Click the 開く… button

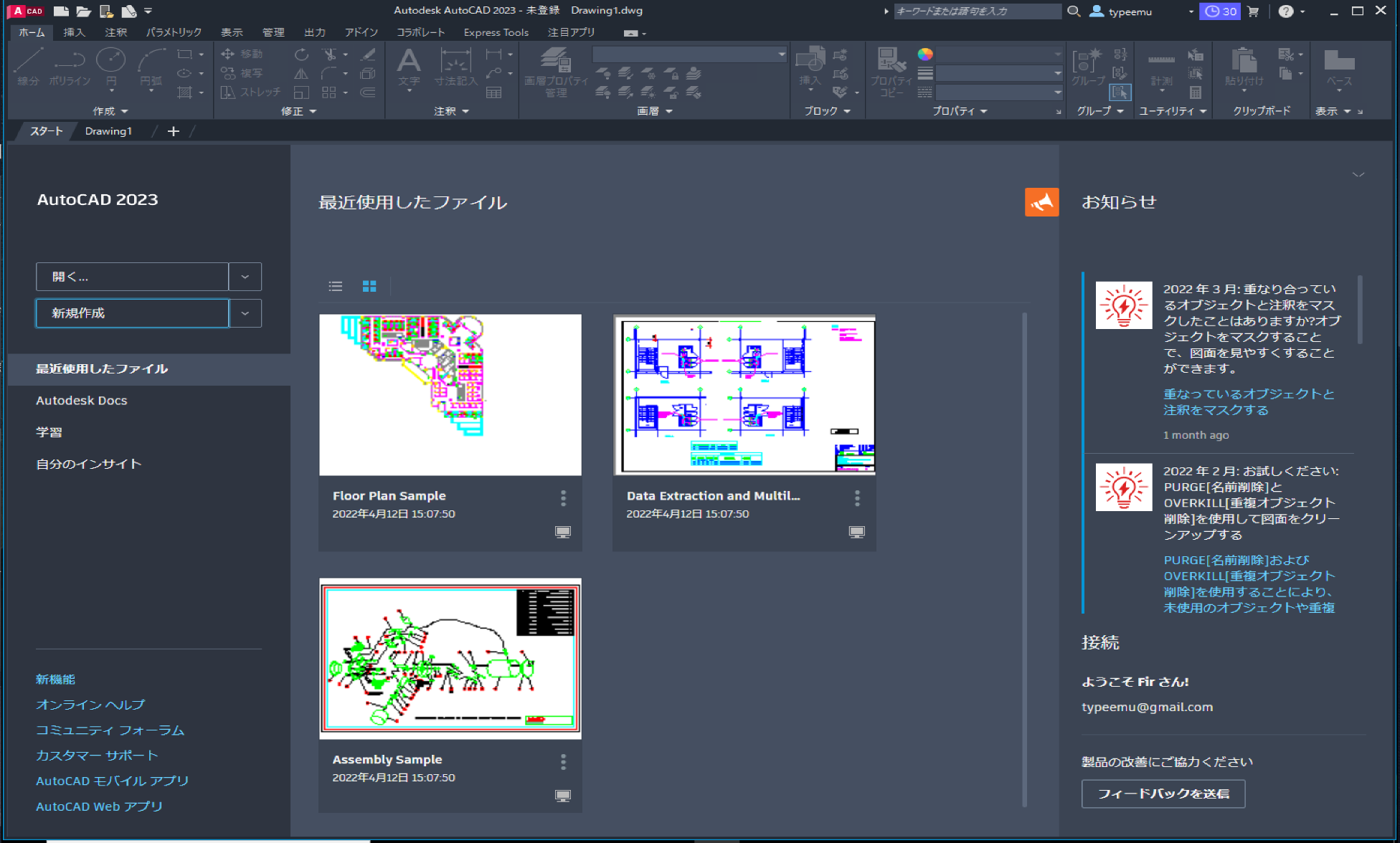132,277
